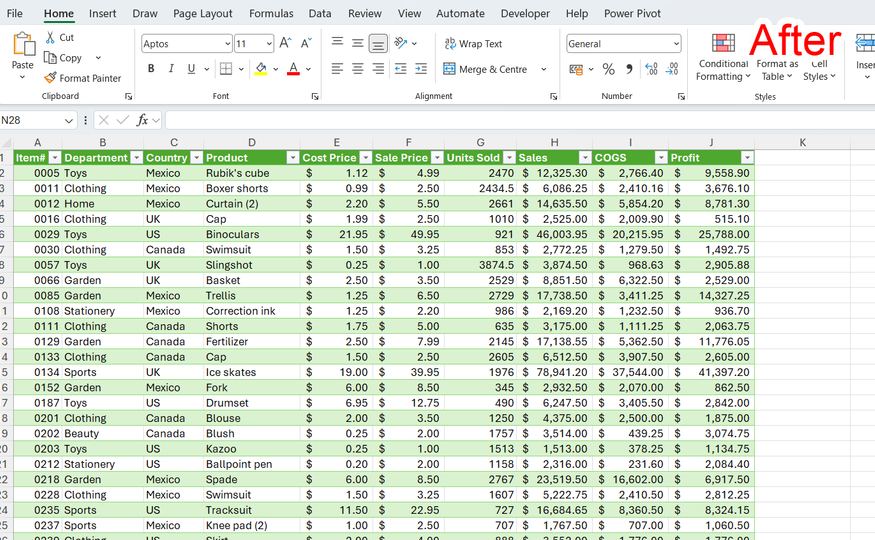Open the Developer tab
Image resolution: width=875 pixels, height=540 pixels.
525,13
